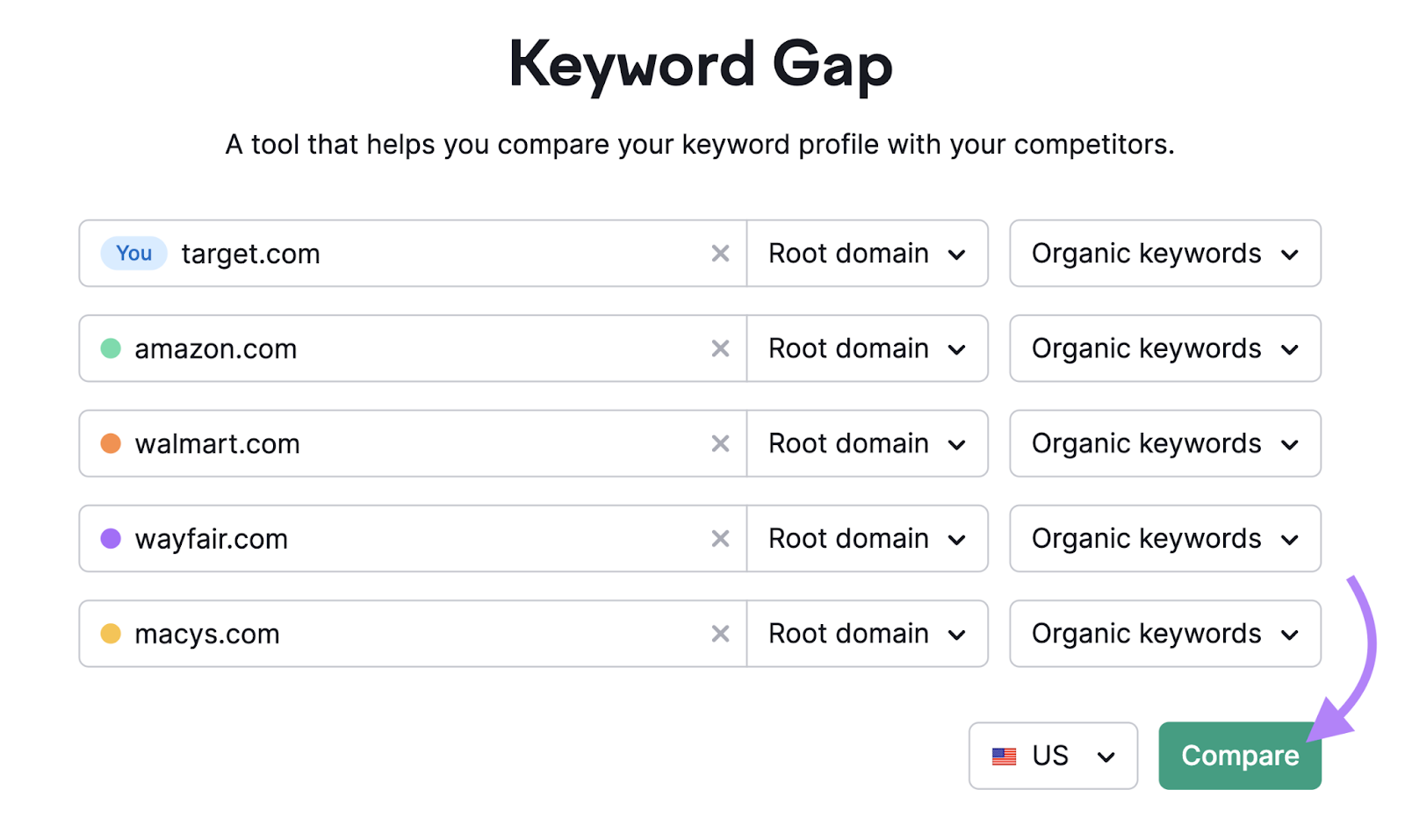The width and height of the screenshot is (1405, 840).
Task: Open the Organic keywords dropdown for walmart.com
Action: pyautogui.click(x=1164, y=443)
